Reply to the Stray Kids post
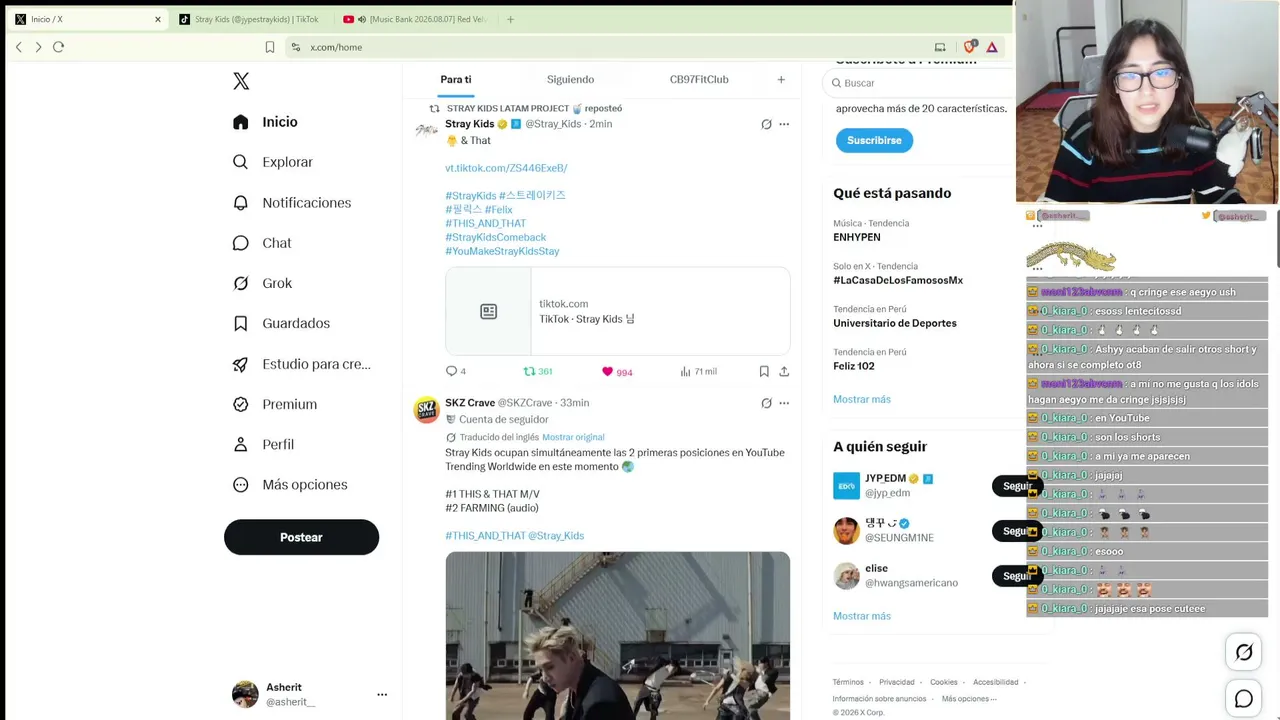The height and width of the screenshot is (720, 1280). (456, 371)
